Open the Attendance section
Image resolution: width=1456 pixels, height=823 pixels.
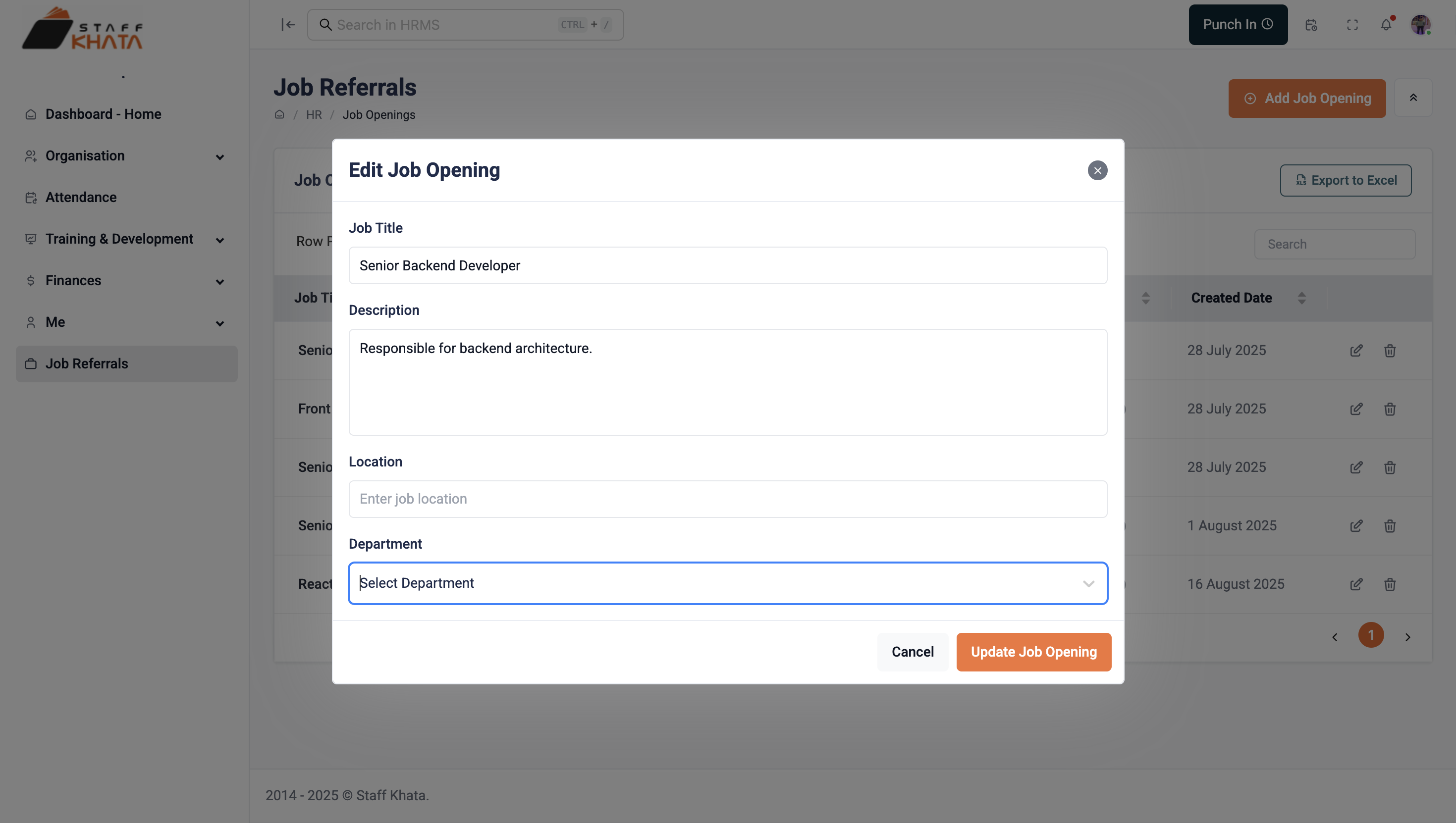[80, 197]
